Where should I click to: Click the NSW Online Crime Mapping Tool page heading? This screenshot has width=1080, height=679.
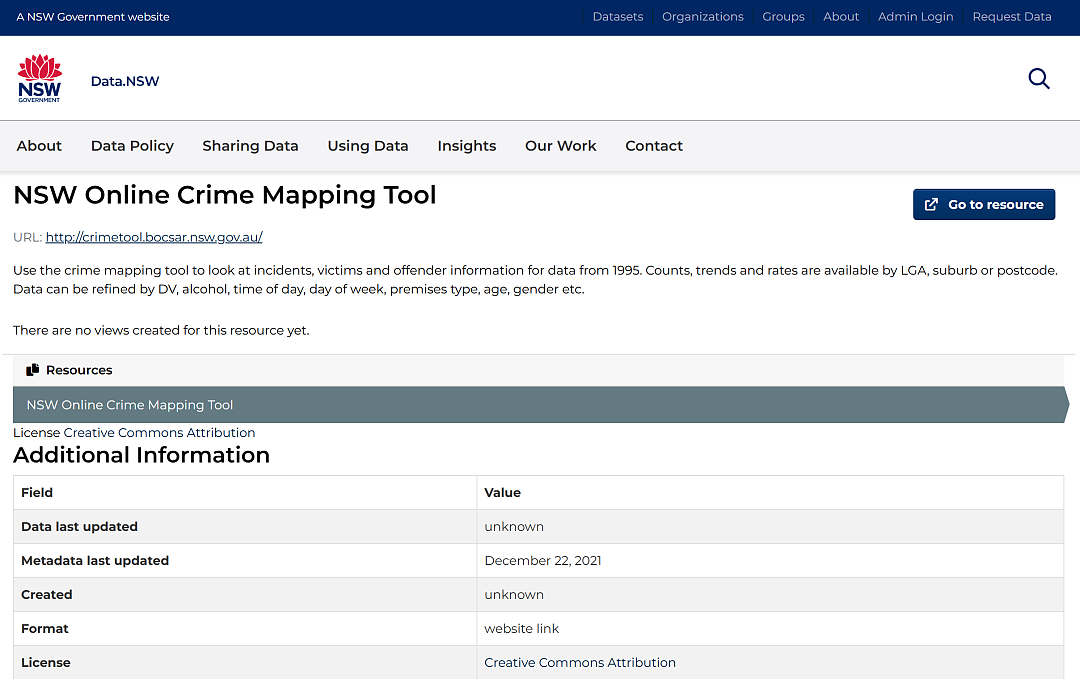225,195
